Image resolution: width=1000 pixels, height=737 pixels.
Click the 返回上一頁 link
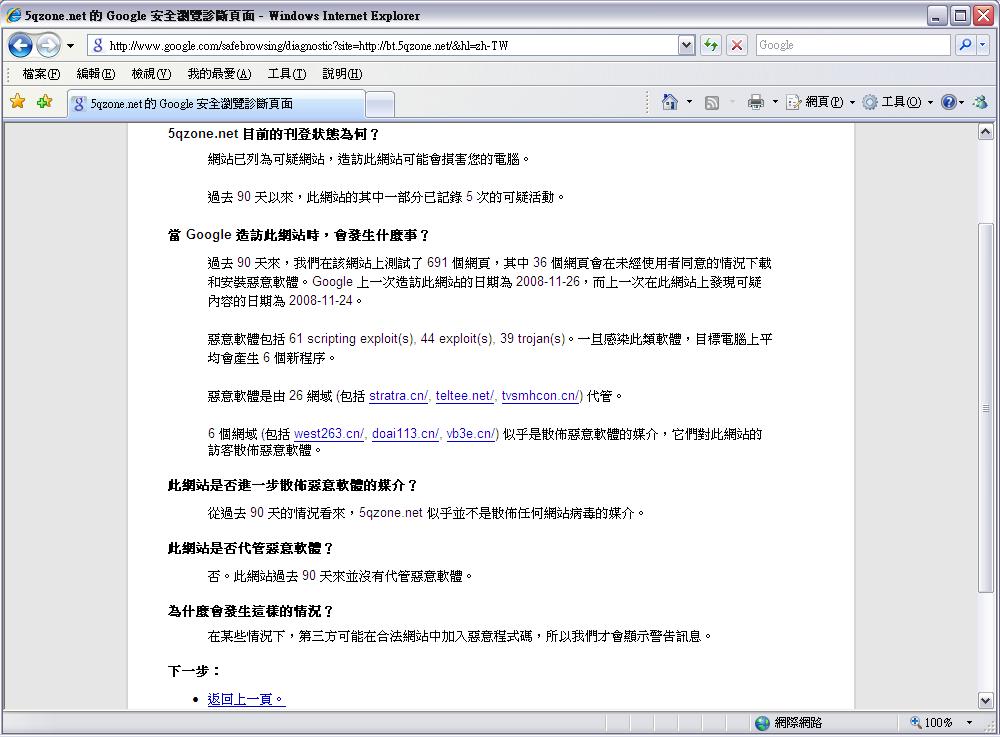tap(246, 699)
